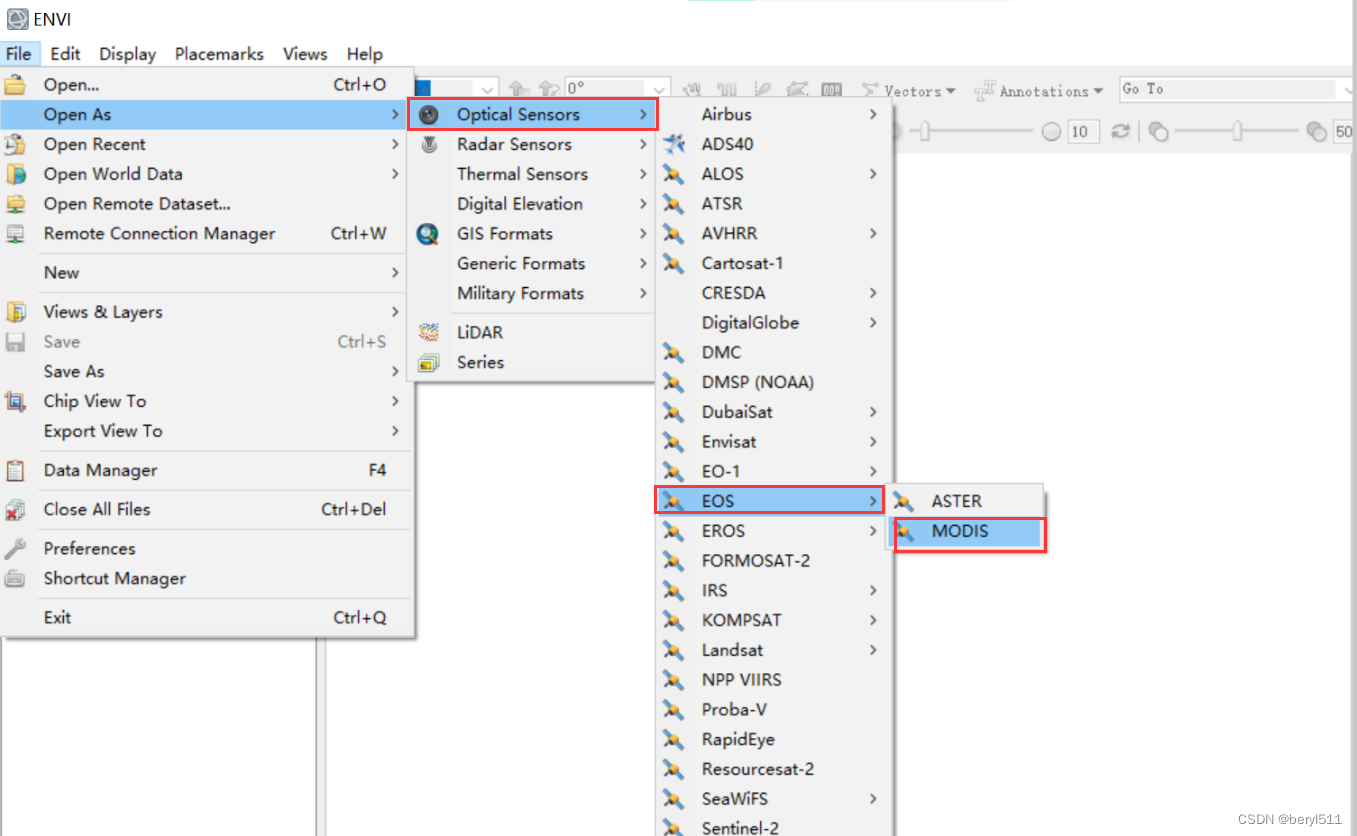Open the Edit menu

pyautogui.click(x=66, y=54)
